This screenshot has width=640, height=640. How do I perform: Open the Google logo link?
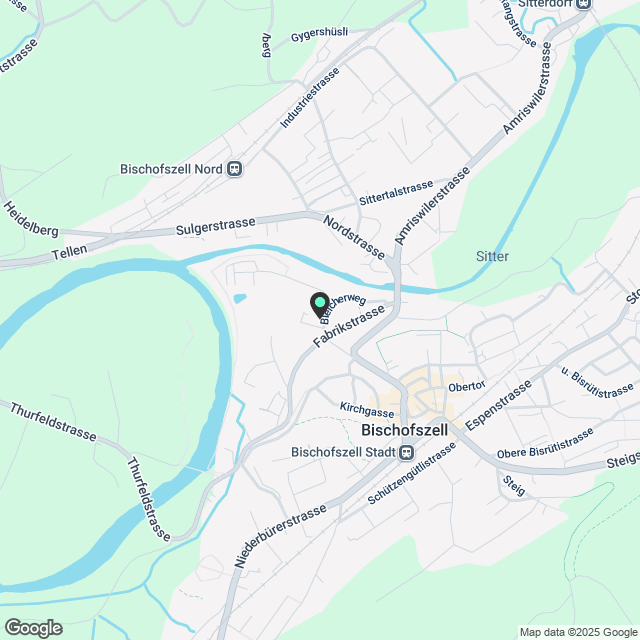click(x=33, y=628)
